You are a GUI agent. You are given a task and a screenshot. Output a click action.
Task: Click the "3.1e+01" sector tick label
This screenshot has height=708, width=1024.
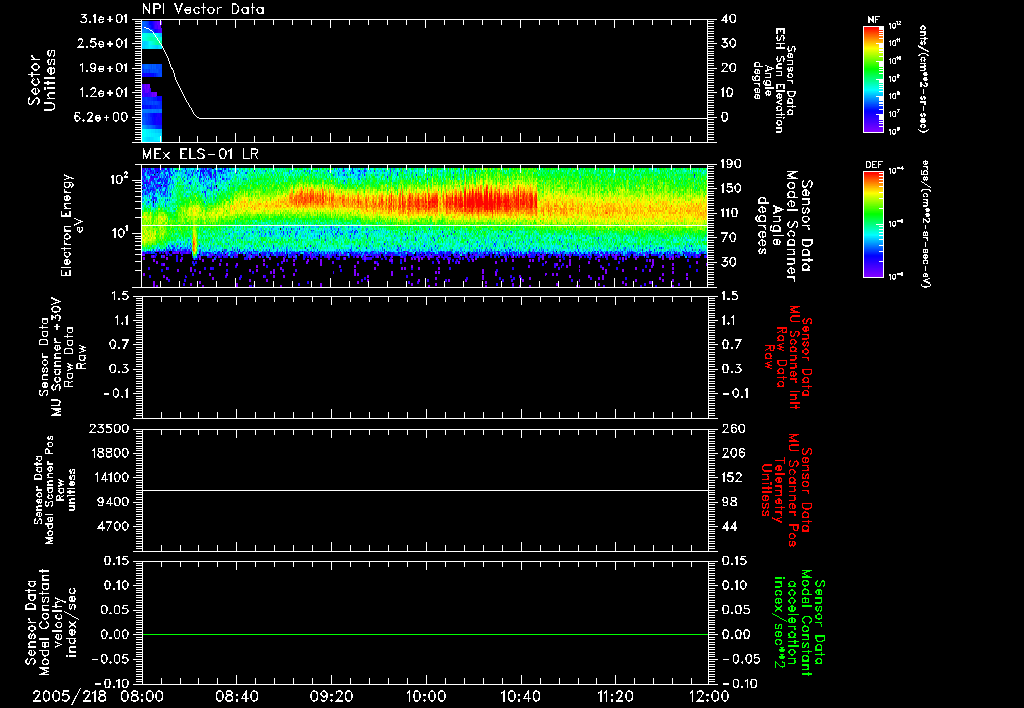pos(104,19)
